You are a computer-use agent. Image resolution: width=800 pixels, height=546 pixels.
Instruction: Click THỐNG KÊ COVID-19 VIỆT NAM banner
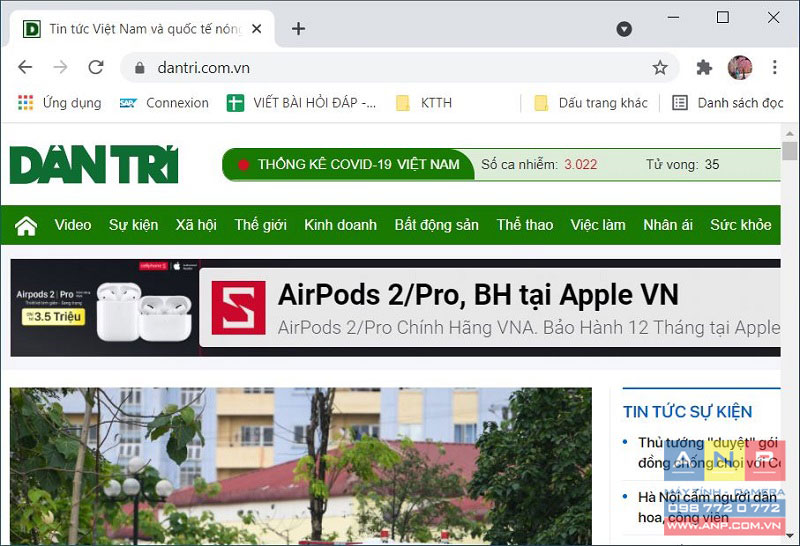pyautogui.click(x=348, y=164)
